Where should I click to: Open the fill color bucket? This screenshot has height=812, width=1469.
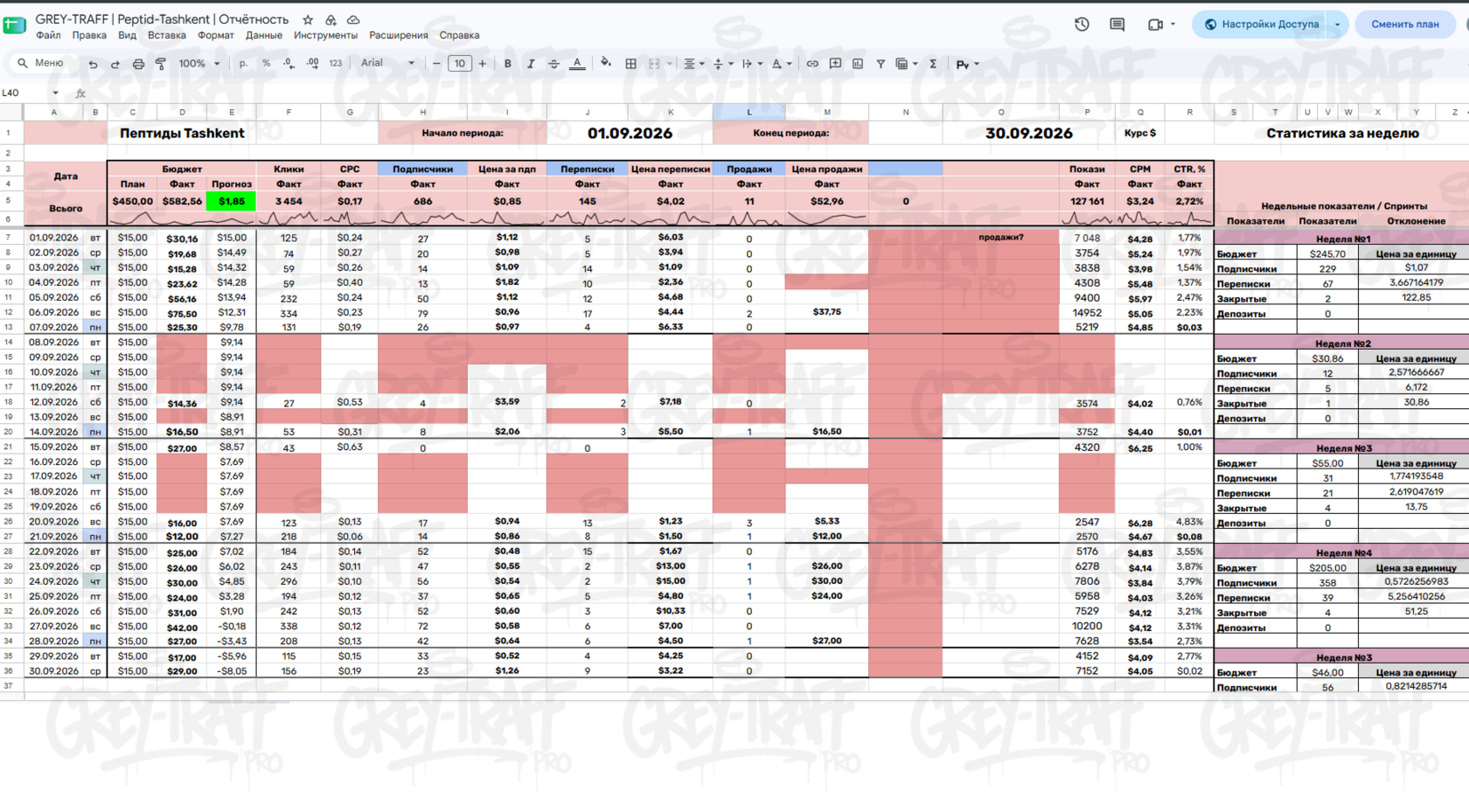(x=606, y=64)
